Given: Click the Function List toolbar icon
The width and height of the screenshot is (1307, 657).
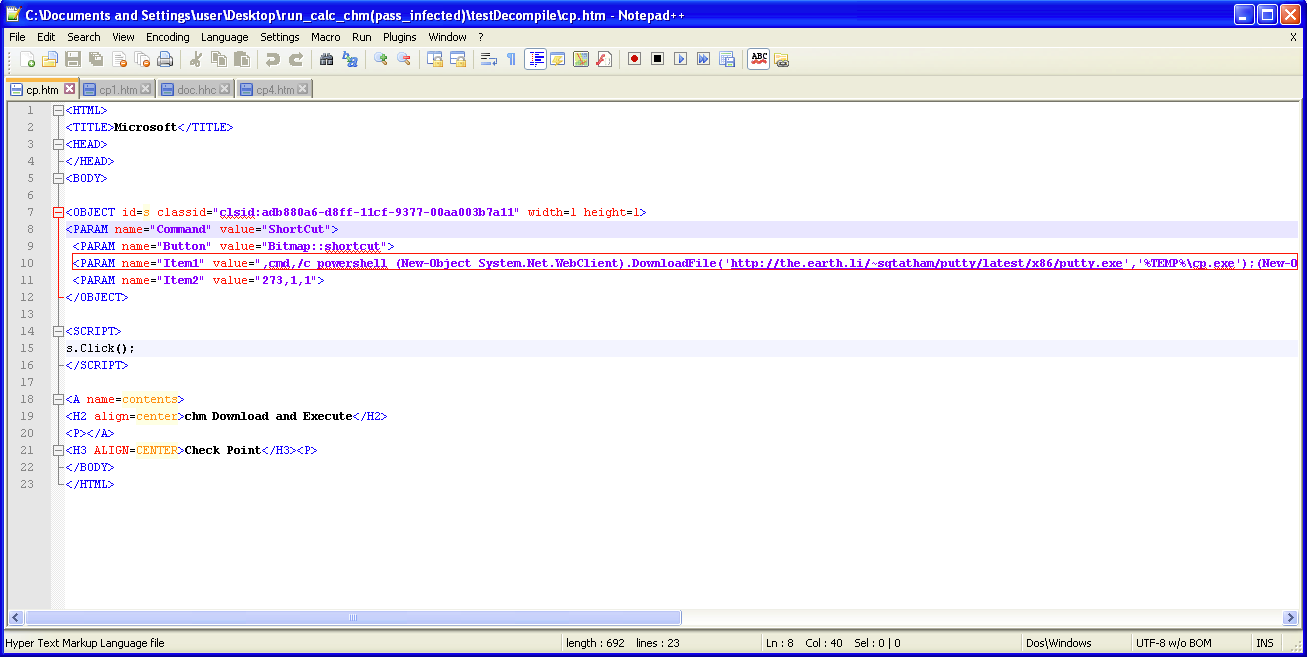Looking at the screenshot, I should tap(604, 59).
